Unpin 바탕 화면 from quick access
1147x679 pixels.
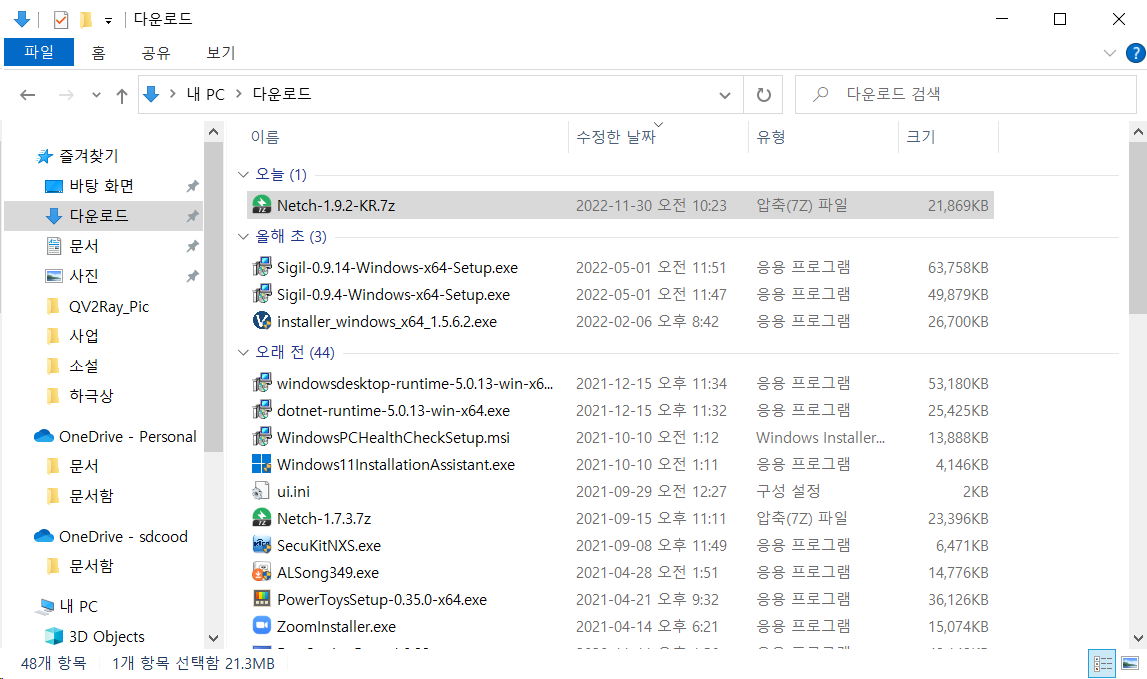tap(192, 186)
